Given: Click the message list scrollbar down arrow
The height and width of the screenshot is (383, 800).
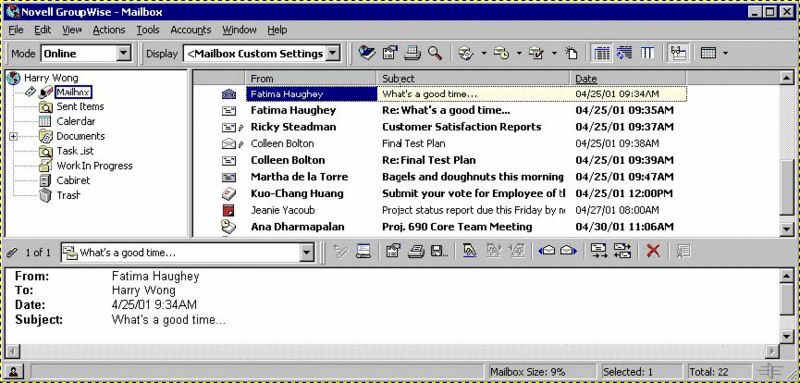Looking at the screenshot, I should click(786, 230).
